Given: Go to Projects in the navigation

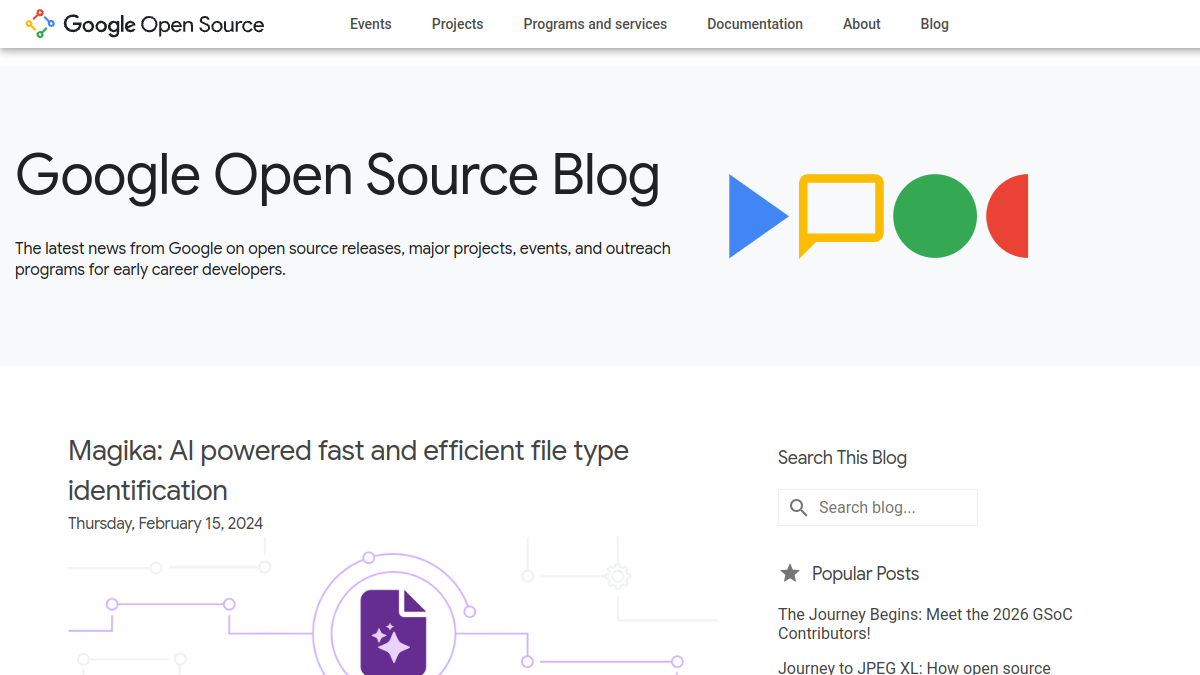Looking at the screenshot, I should pyautogui.click(x=458, y=24).
